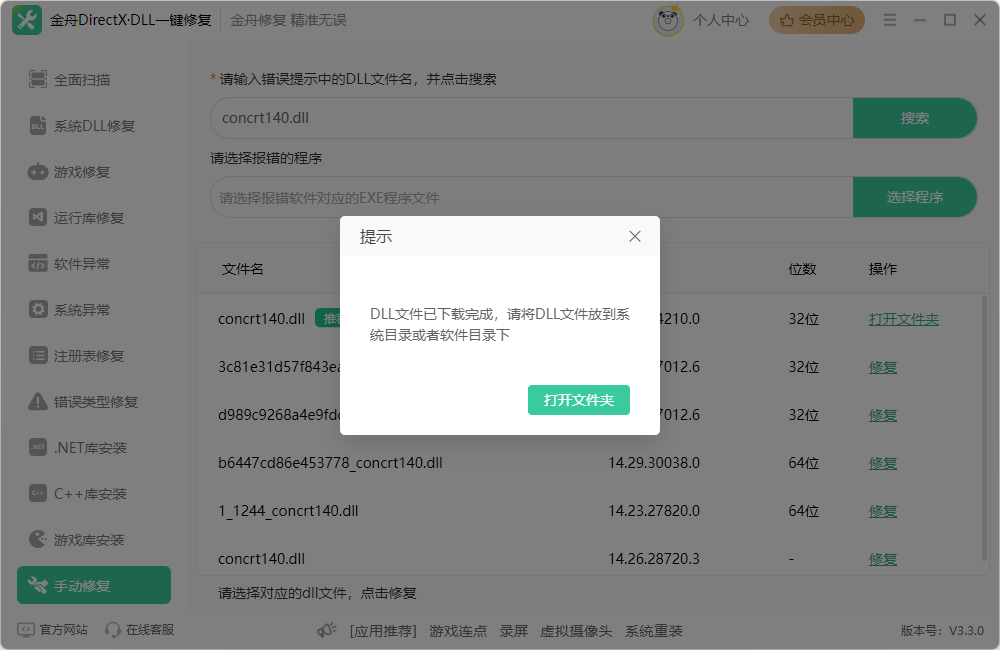Click 修复 for b6447cd86e453778_concrt140.dll
The height and width of the screenshot is (650, 1000).
click(x=883, y=462)
